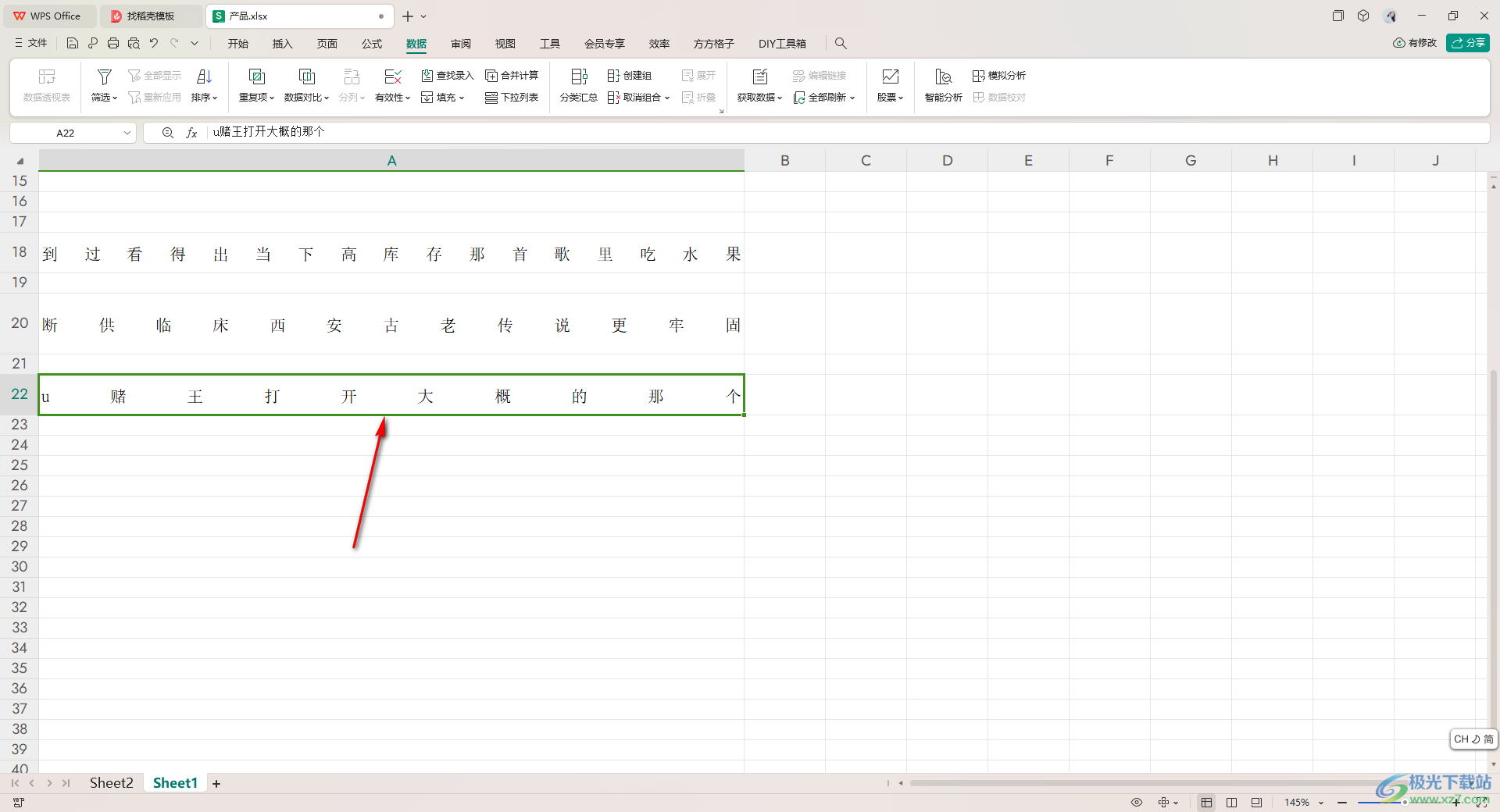Viewport: 1500px width, 812px height.
Task: Open the 文件 menu
Action: point(31,43)
